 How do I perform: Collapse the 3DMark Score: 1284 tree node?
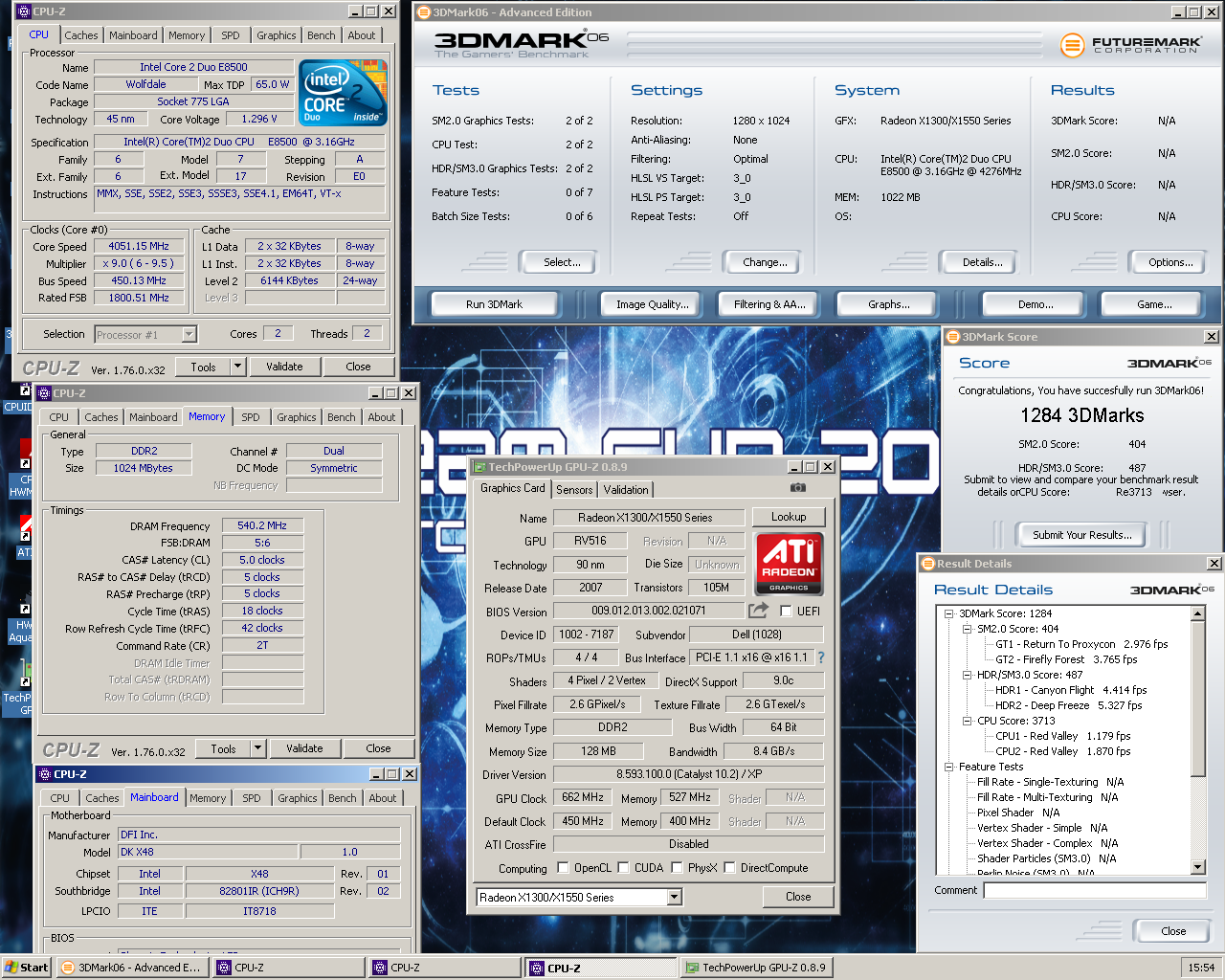(948, 613)
